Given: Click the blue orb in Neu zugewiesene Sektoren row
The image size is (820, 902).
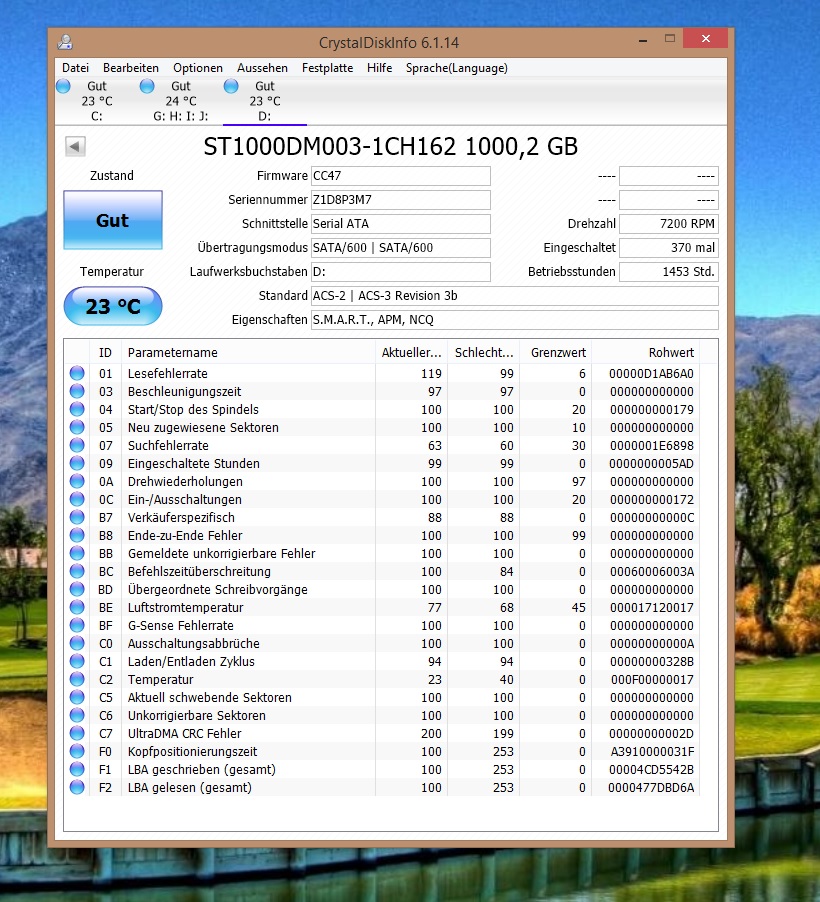Looking at the screenshot, I should (x=77, y=427).
